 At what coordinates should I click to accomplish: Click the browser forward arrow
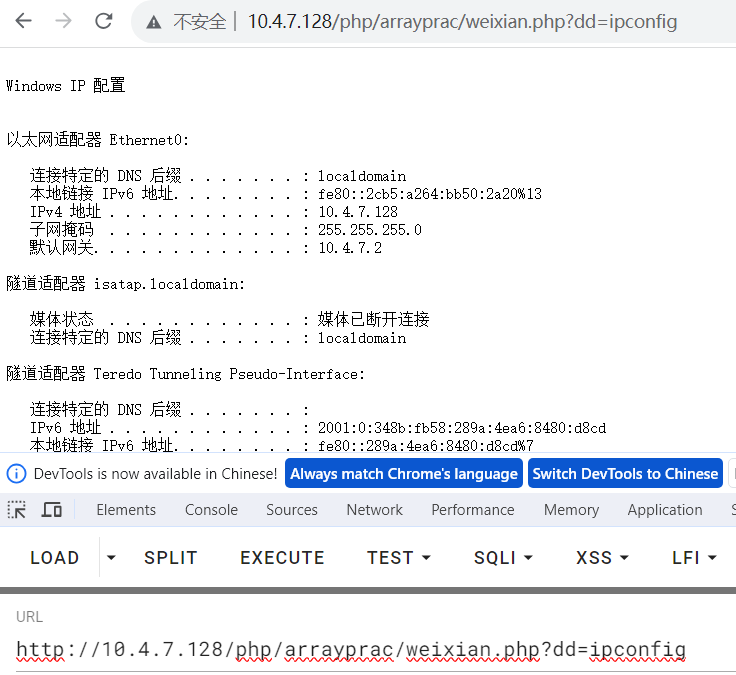(x=63, y=21)
